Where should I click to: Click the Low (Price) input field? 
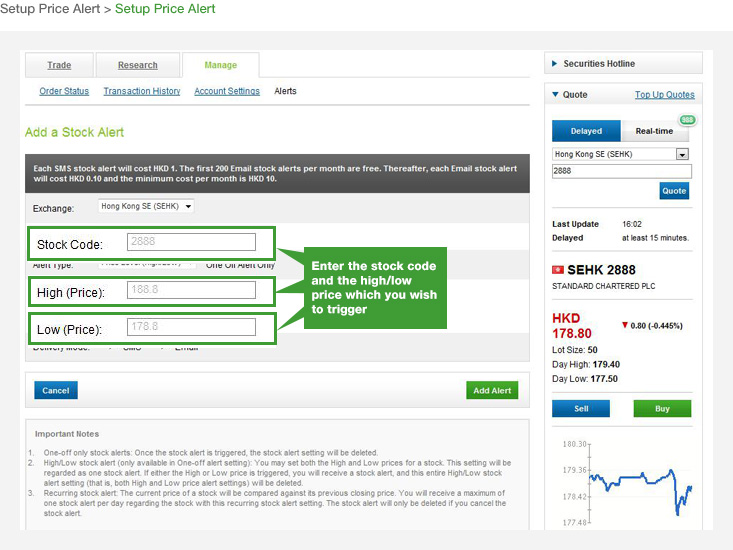(191, 327)
